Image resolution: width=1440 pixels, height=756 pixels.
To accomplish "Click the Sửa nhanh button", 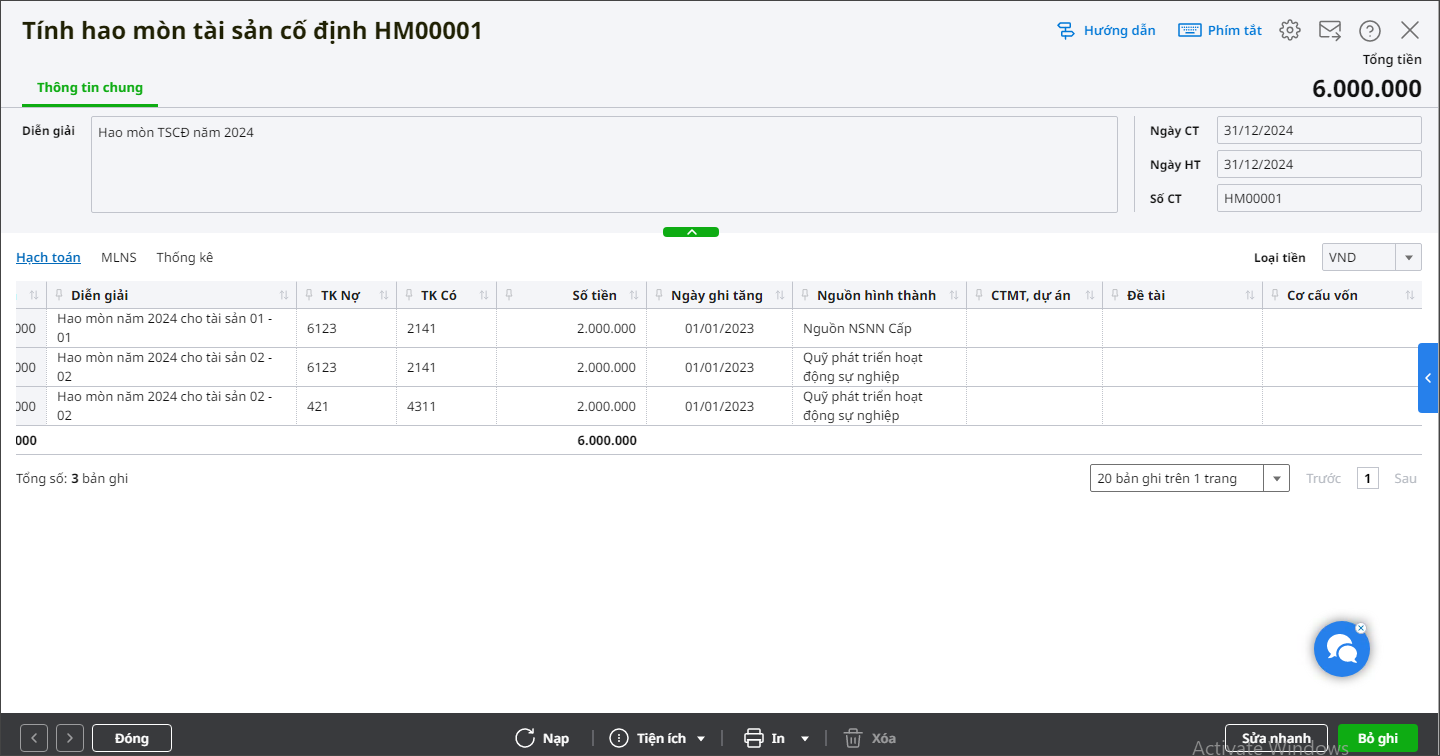I will (1276, 738).
